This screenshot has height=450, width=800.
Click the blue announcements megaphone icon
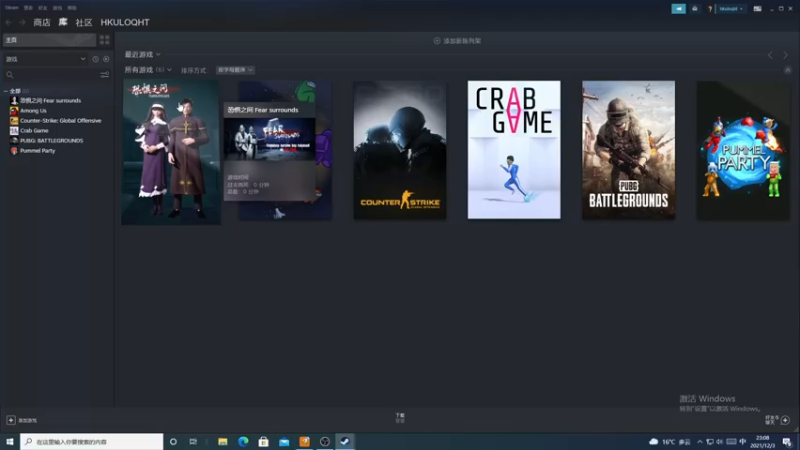point(679,9)
